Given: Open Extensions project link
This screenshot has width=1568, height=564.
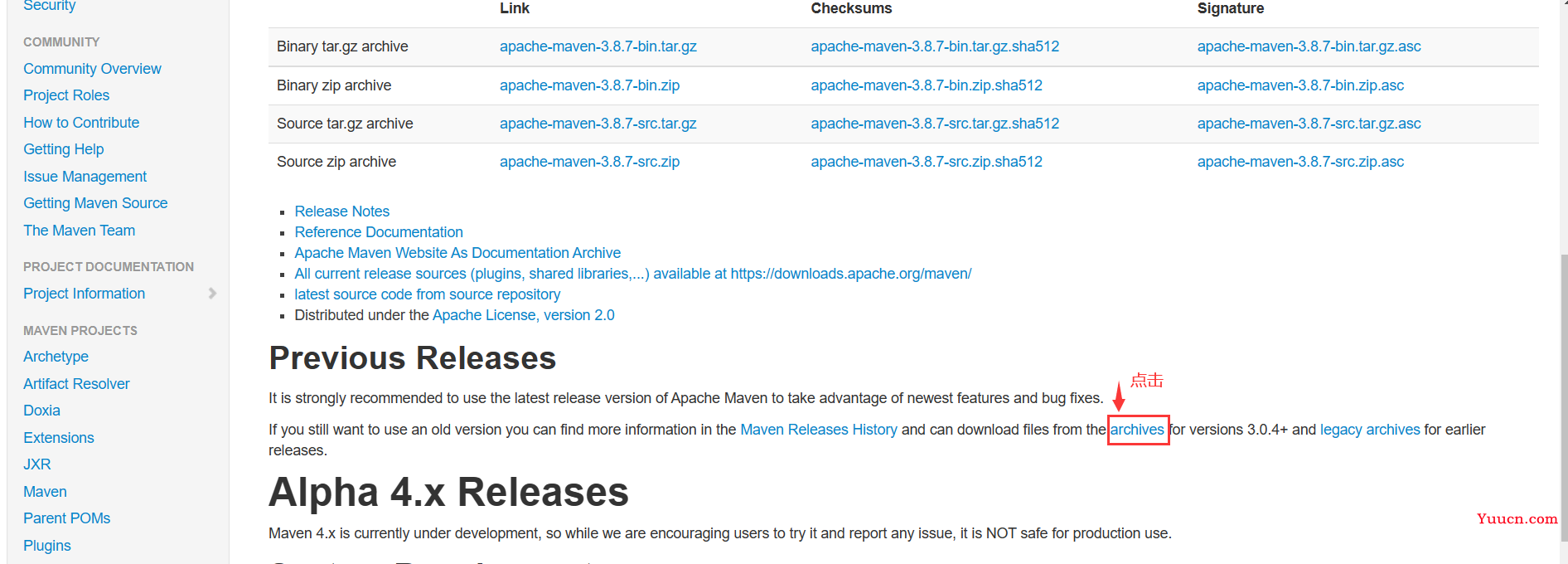Looking at the screenshot, I should coord(59,438).
